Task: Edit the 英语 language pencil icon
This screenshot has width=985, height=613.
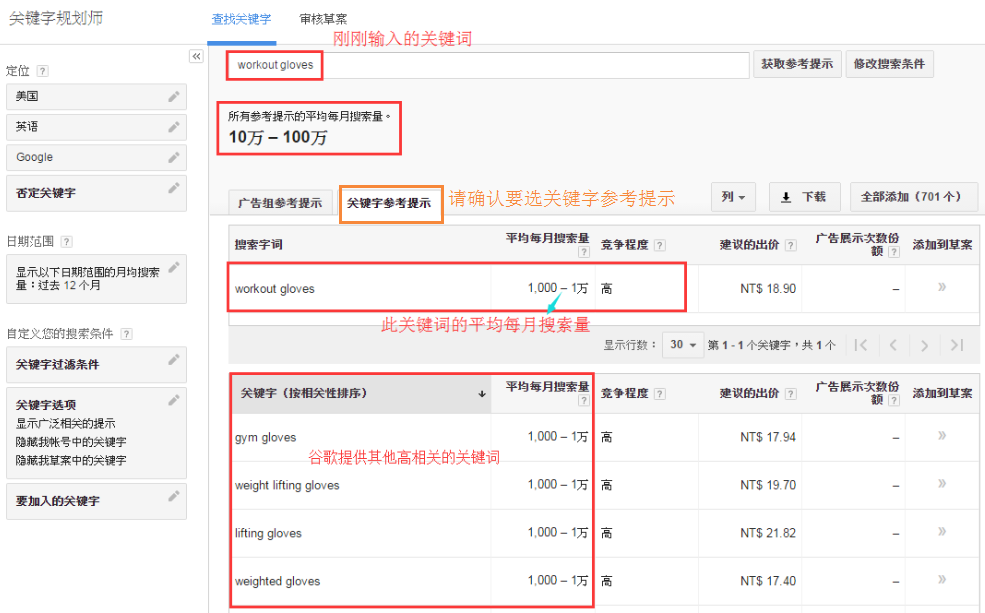Action: 174,127
